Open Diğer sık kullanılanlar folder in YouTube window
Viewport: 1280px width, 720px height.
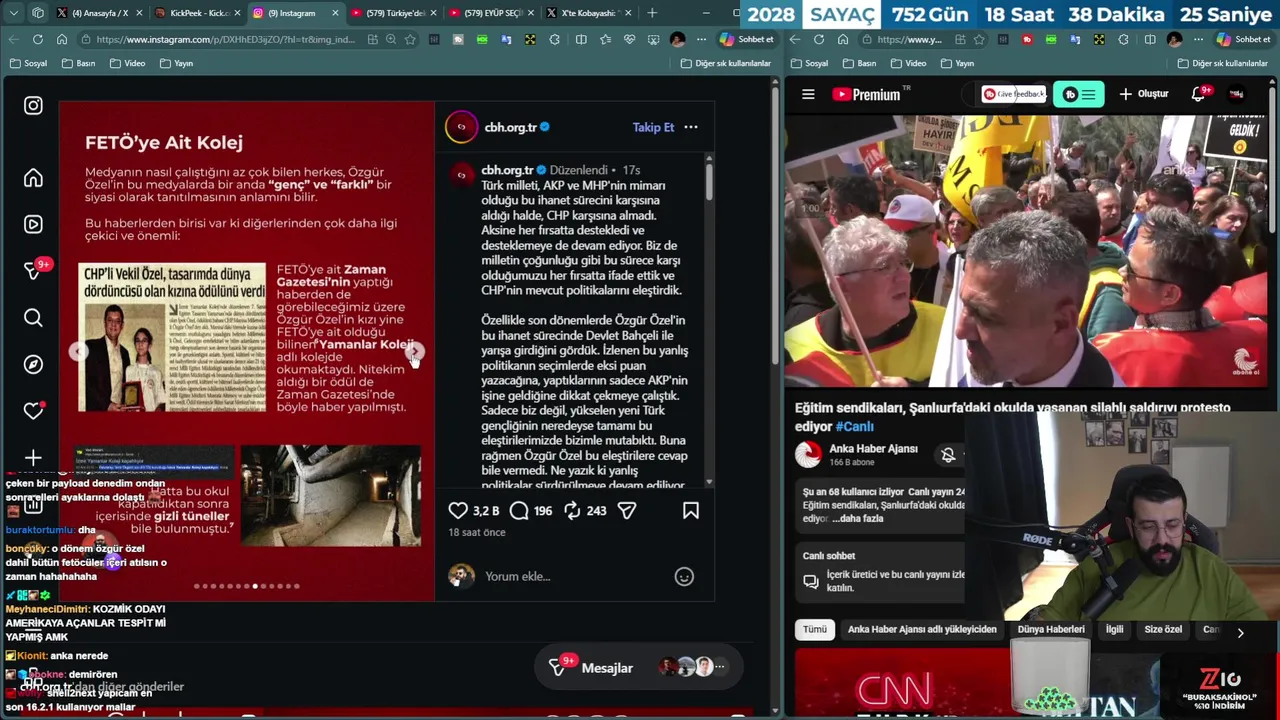pos(1222,63)
